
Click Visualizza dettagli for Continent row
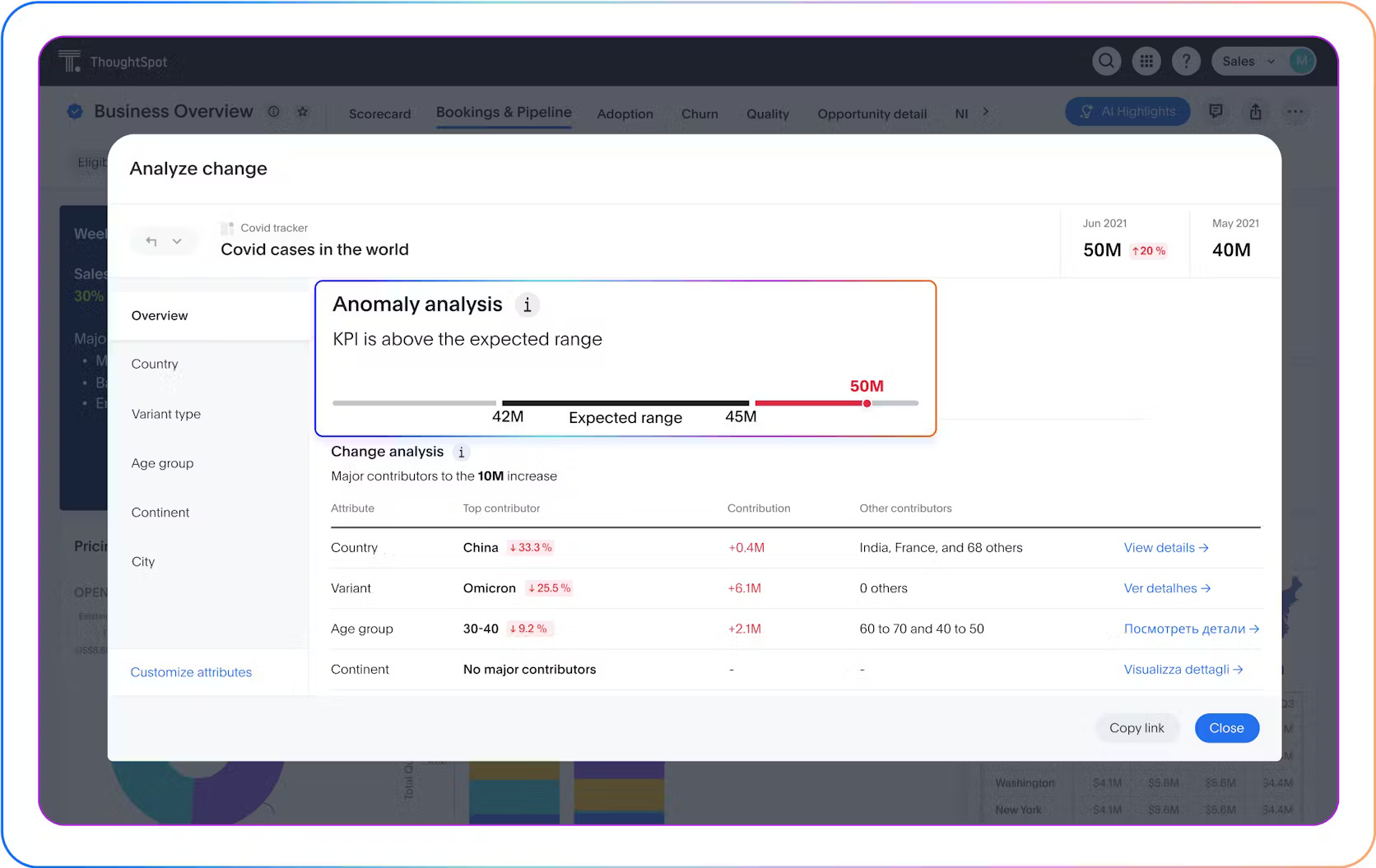(1183, 670)
